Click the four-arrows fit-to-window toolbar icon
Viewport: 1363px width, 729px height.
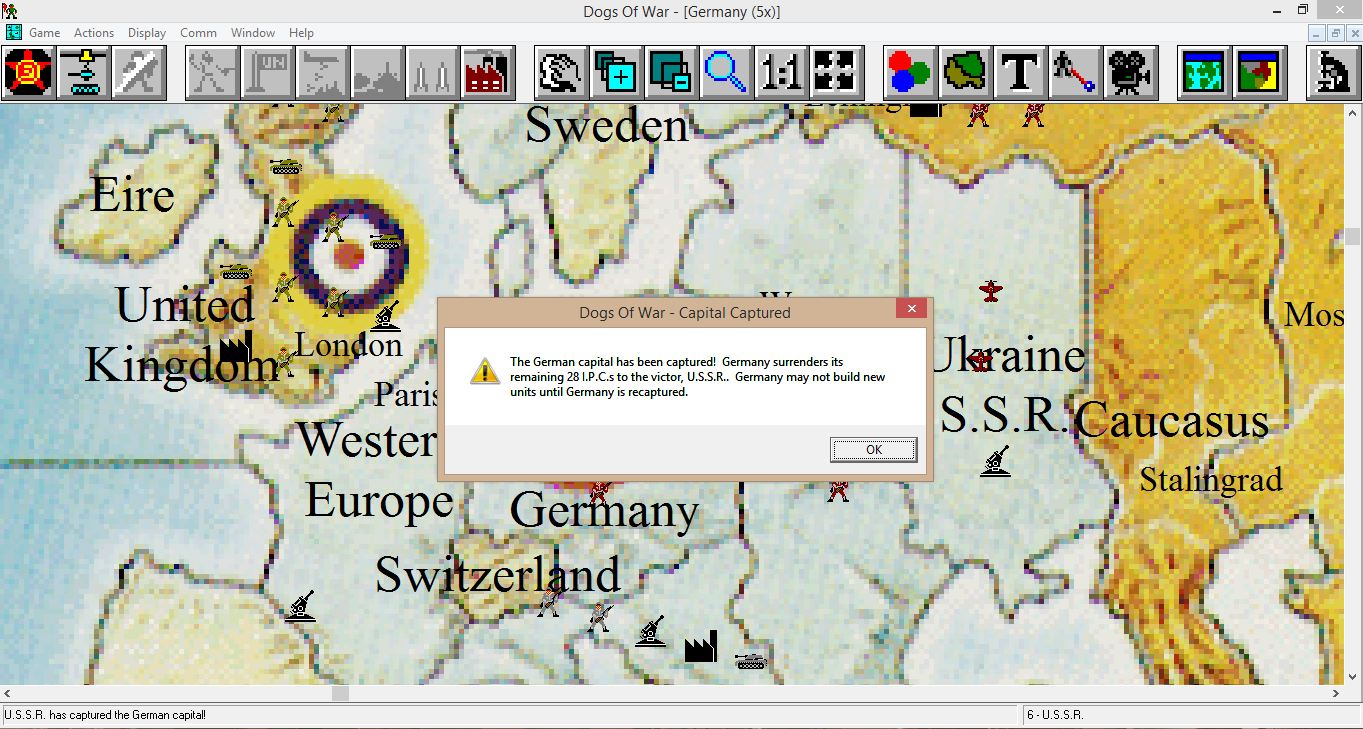836,73
